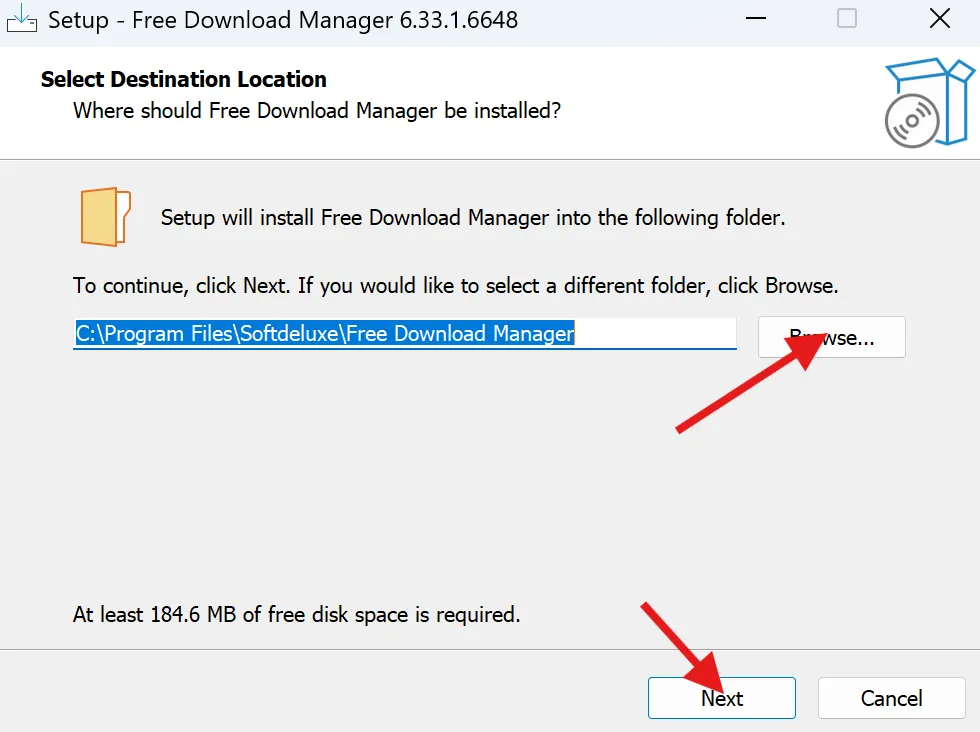Close the Setup window
The width and height of the screenshot is (980, 732).
939,19
